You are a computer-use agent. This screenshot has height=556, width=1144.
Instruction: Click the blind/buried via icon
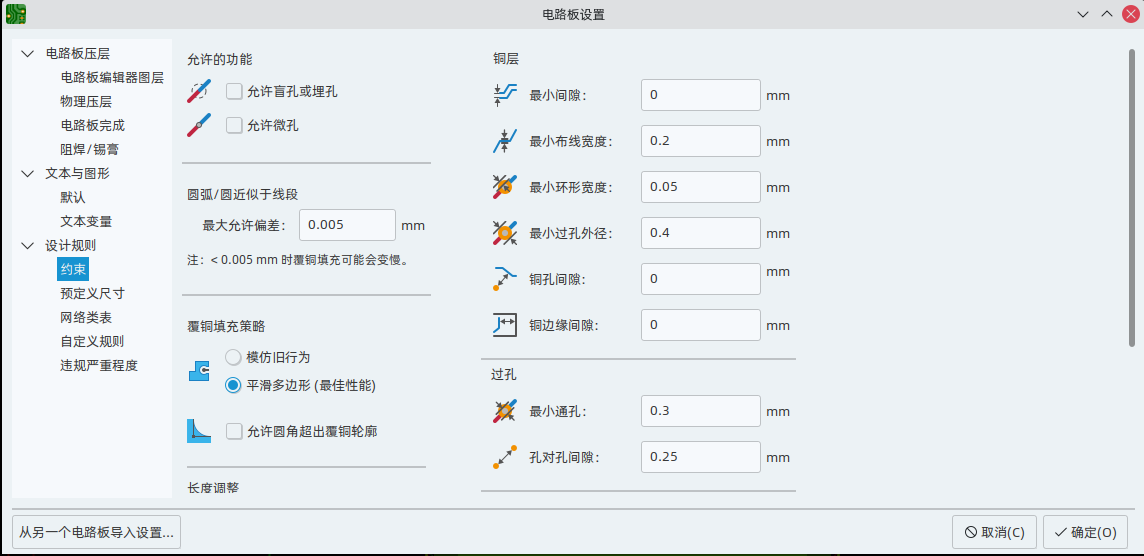pos(199,92)
